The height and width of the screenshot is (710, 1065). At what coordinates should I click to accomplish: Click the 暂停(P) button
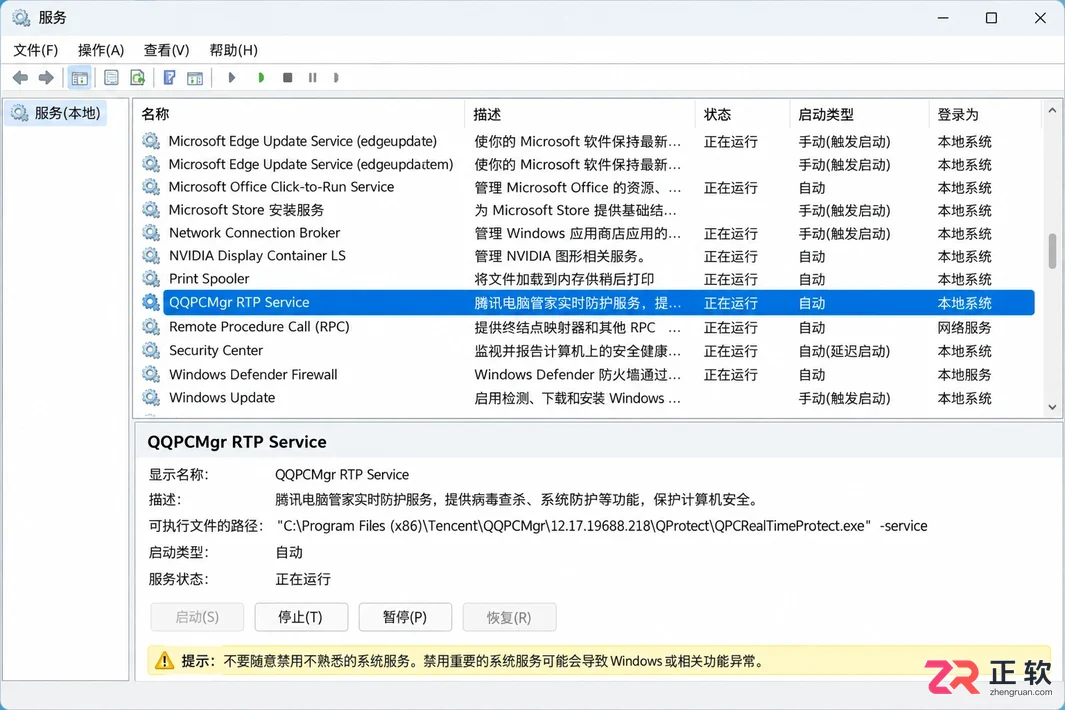click(x=405, y=617)
